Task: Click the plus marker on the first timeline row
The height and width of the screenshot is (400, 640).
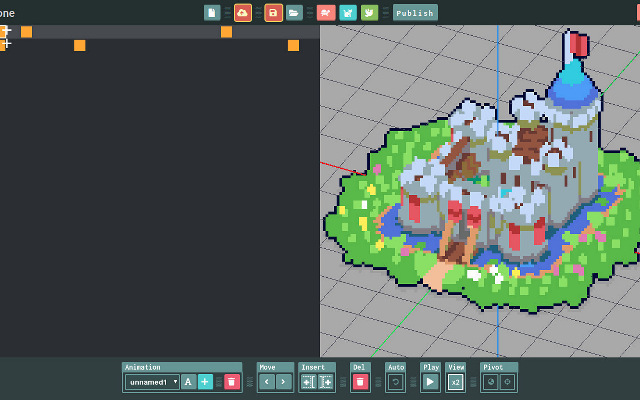Action: [7, 31]
